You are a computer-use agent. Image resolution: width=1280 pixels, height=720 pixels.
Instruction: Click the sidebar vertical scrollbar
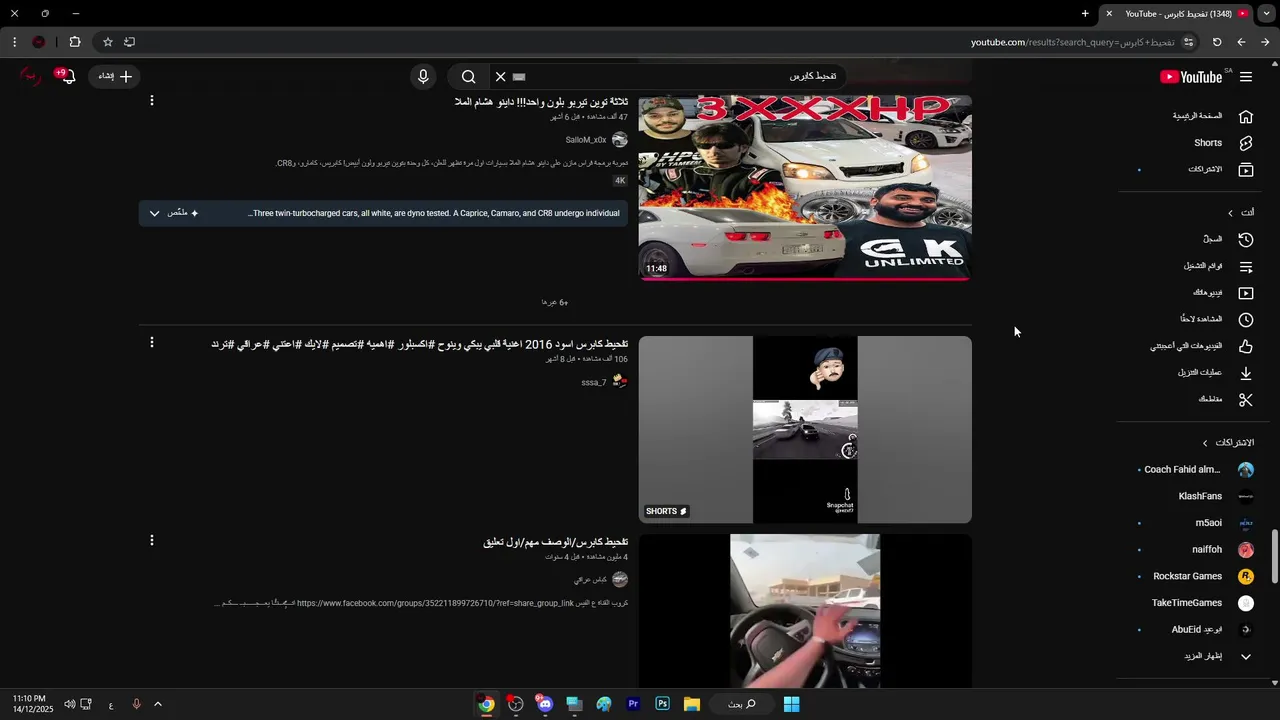point(1274,556)
